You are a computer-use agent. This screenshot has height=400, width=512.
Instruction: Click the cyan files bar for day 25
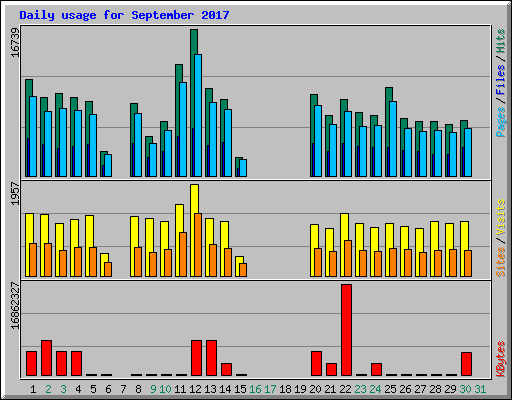pyautogui.click(x=393, y=139)
